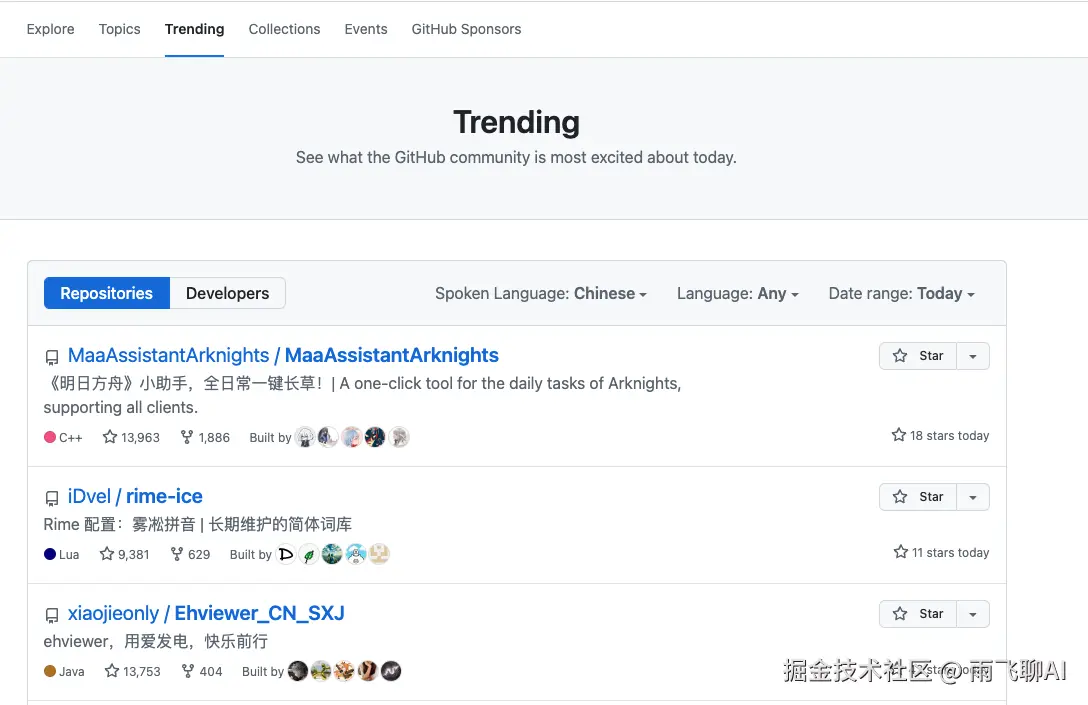Viewport: 1088px width, 705px height.
Task: View the 404 forks of Ehviewer_CN_SXJ
Action: 202,672
